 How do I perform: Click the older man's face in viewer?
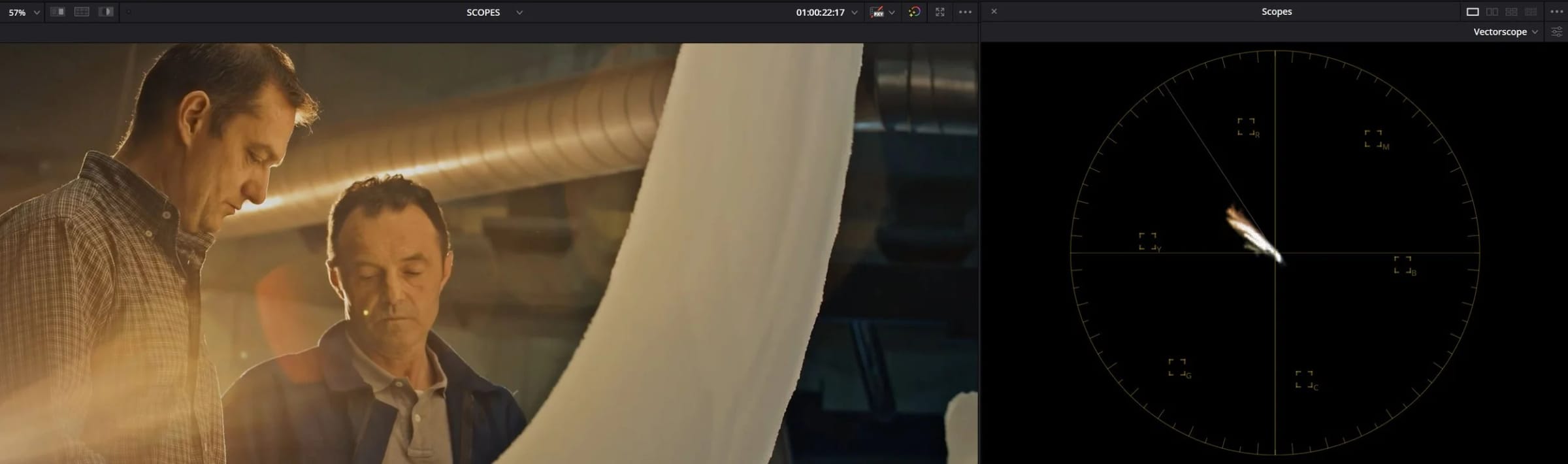391,271
